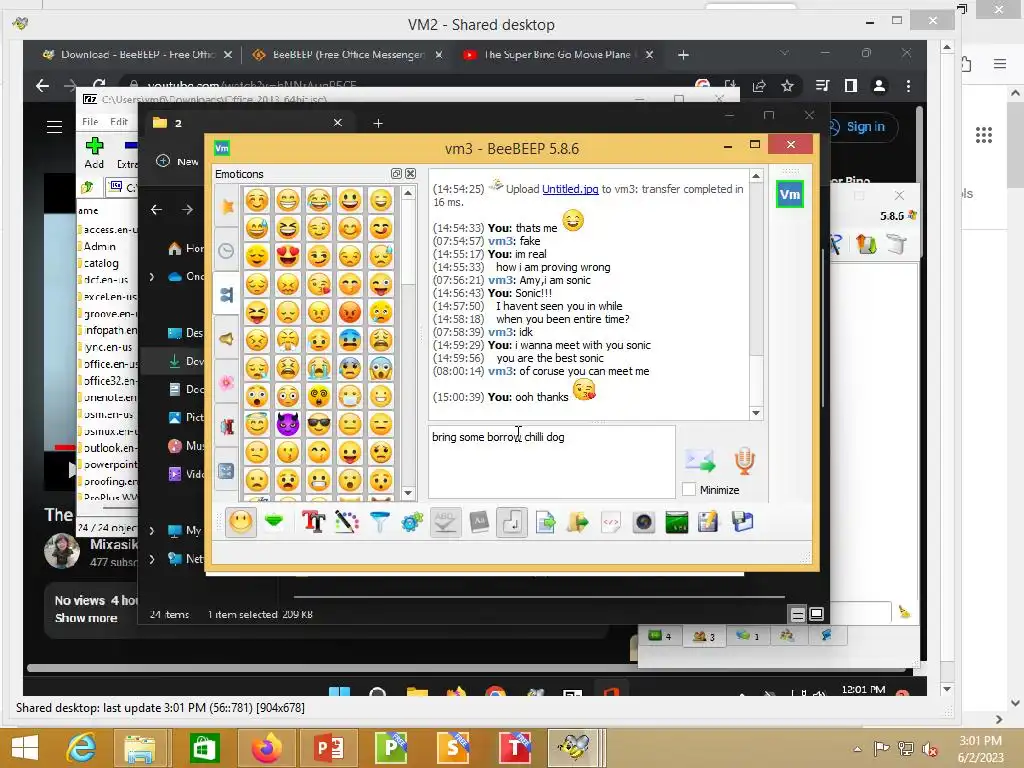This screenshot has width=1024, height=768.
Task: Click the chat history scroll-up arrow
Action: click(x=756, y=176)
